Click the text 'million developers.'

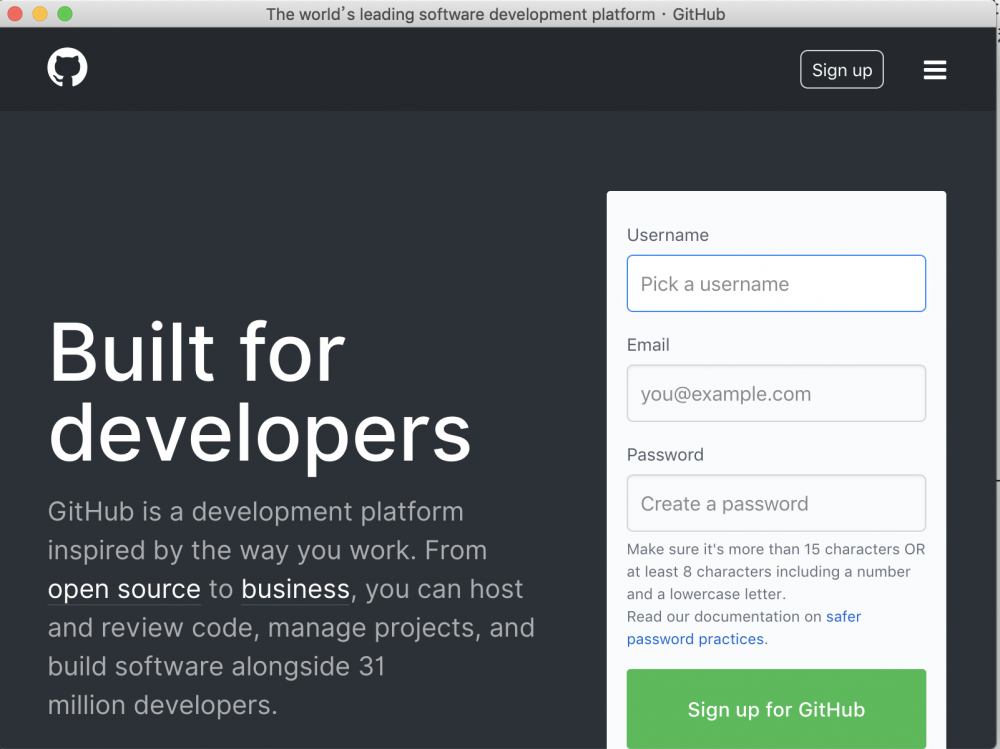point(163,705)
